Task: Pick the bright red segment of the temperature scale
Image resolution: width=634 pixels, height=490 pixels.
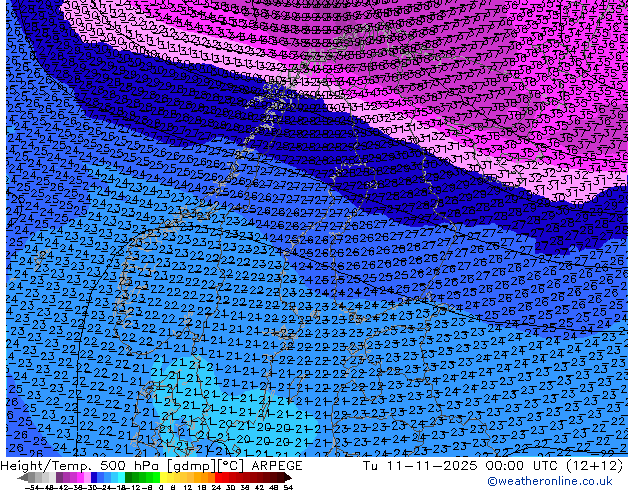Action: pyautogui.click(x=218, y=478)
